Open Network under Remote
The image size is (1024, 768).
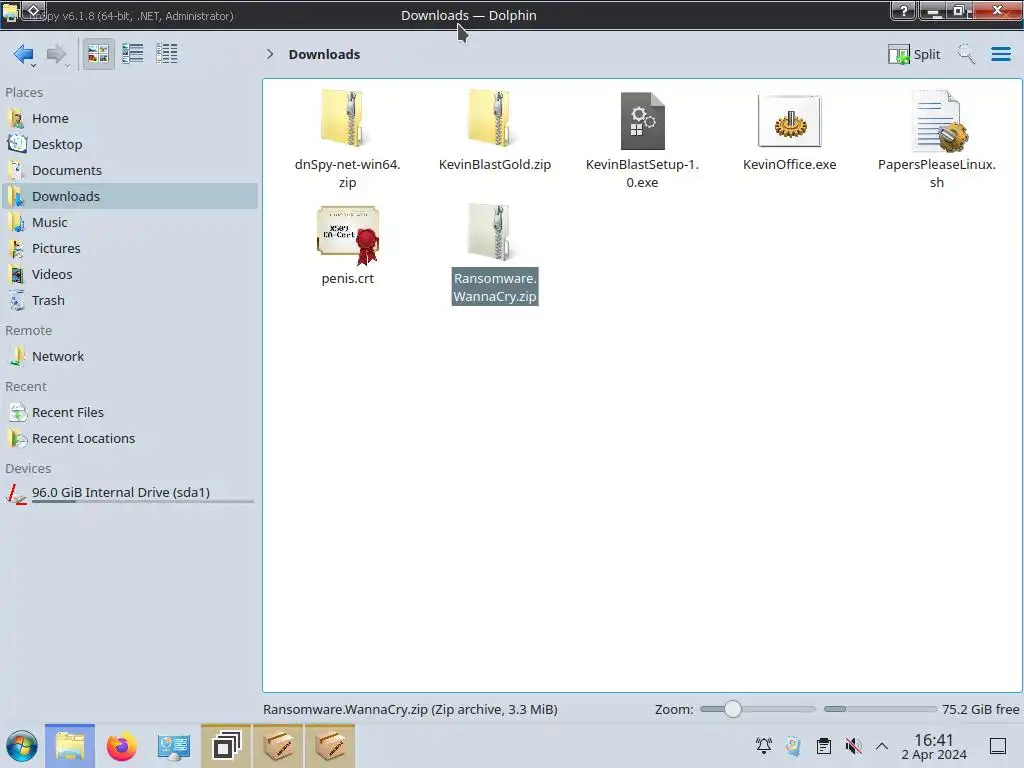pyautogui.click(x=130, y=357)
